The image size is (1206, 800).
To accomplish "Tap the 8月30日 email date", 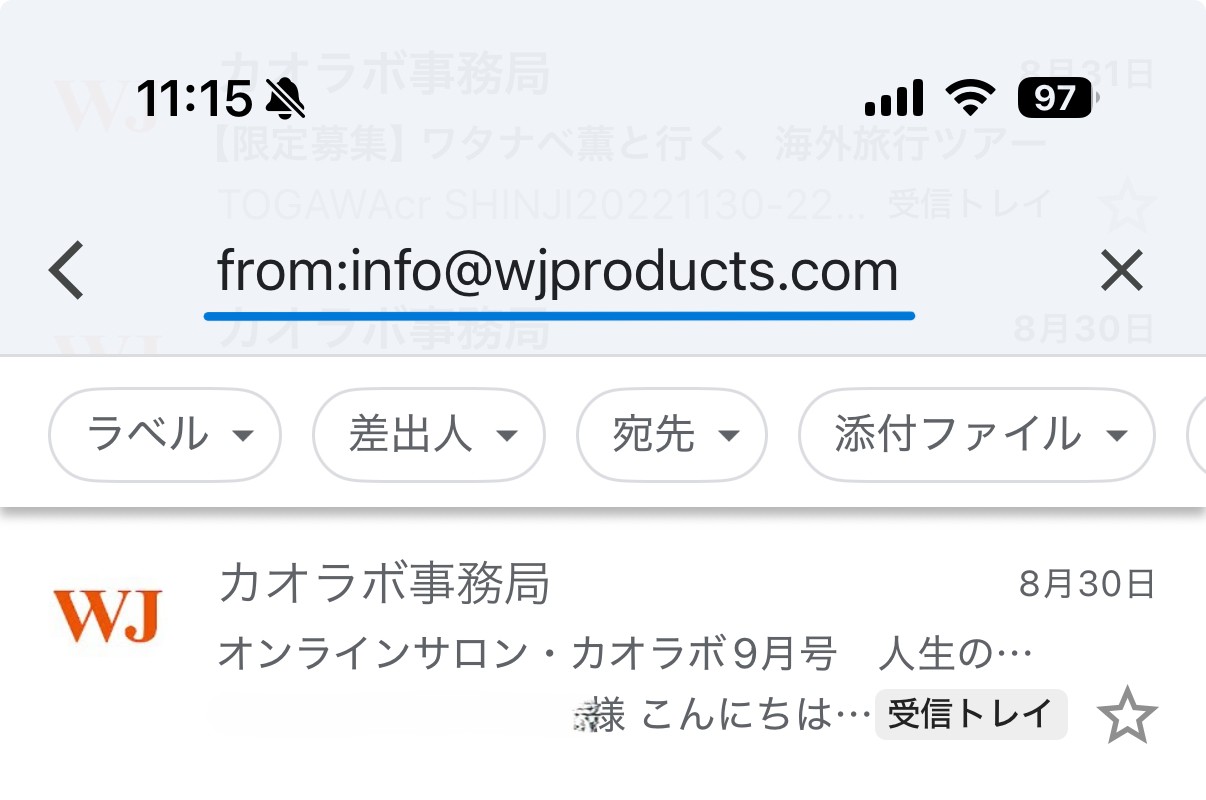I will coord(1086,584).
